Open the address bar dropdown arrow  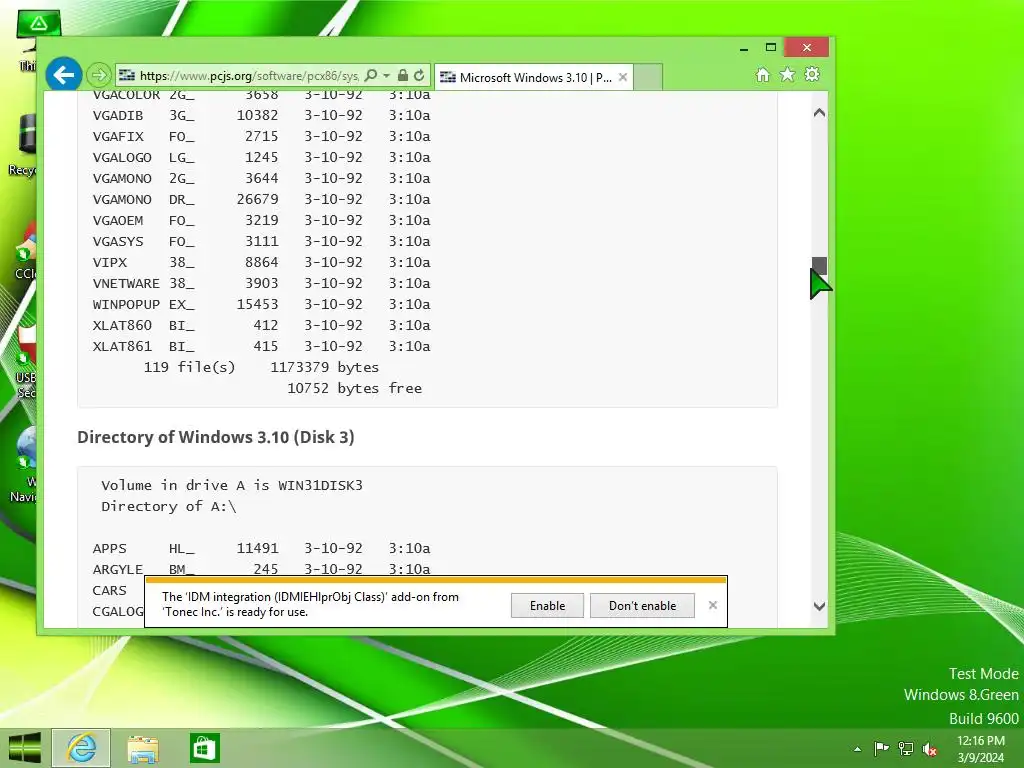(387, 76)
